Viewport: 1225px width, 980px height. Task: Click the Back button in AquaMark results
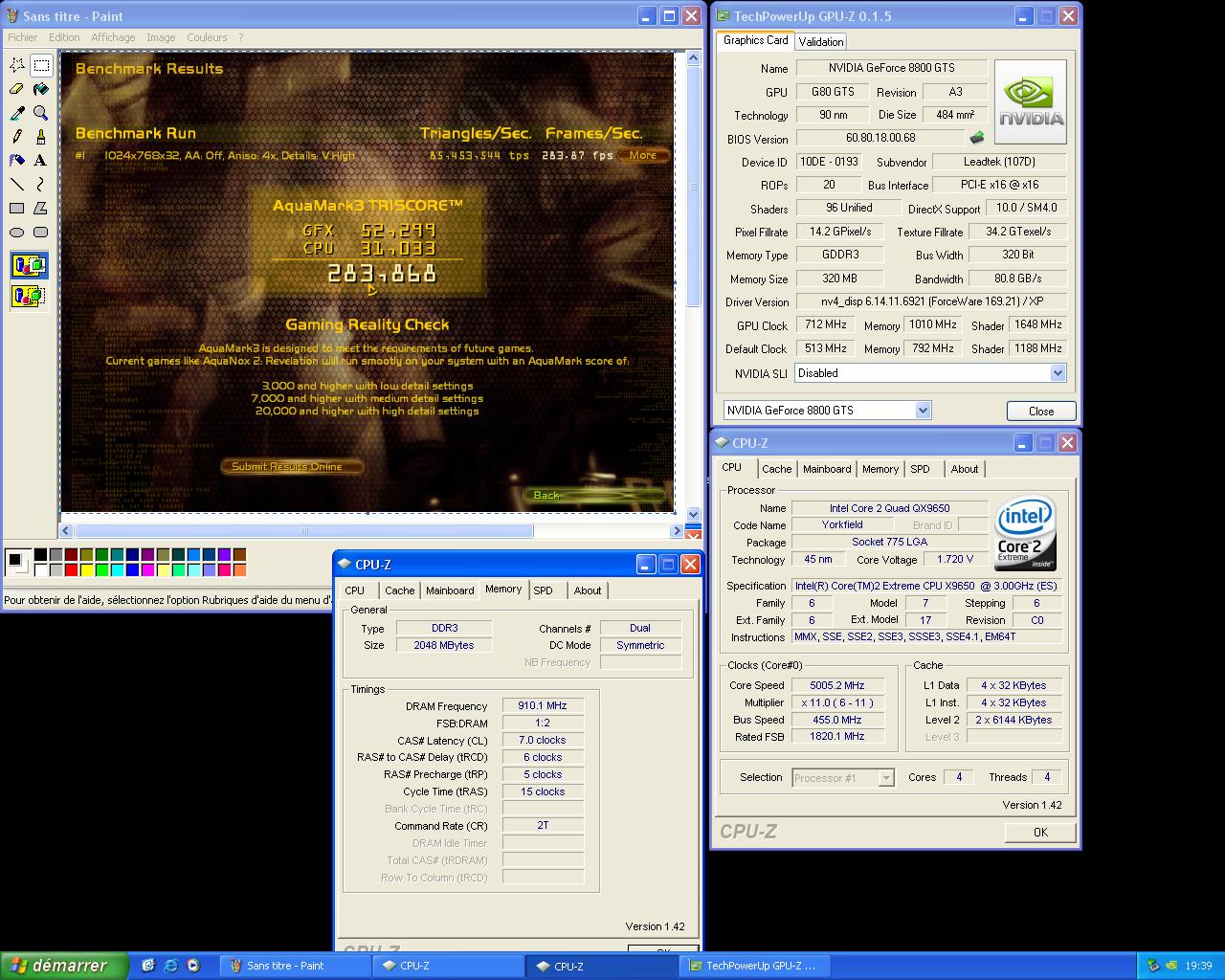[x=593, y=495]
